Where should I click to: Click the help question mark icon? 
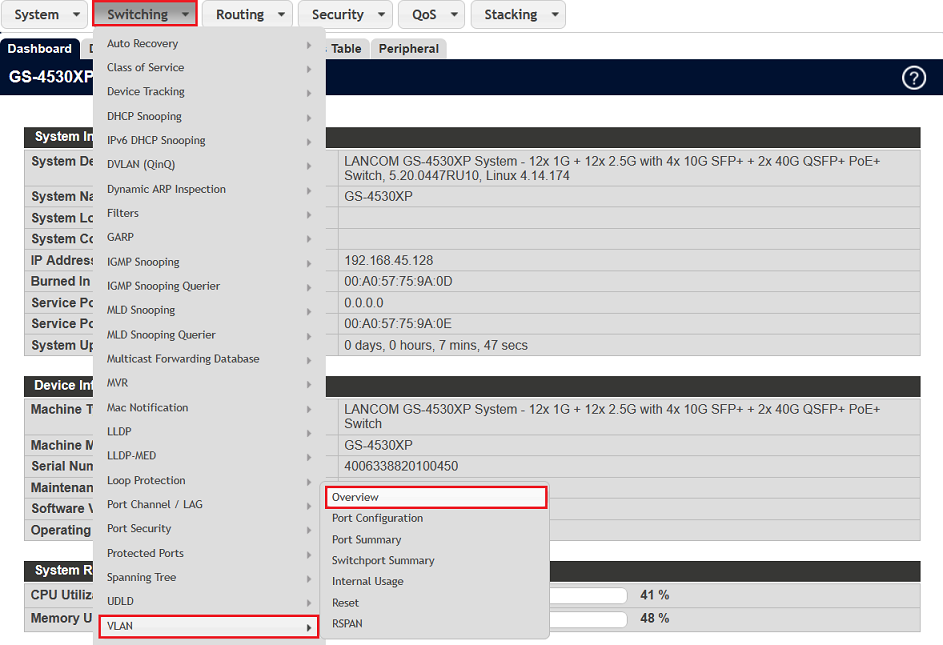[913, 78]
